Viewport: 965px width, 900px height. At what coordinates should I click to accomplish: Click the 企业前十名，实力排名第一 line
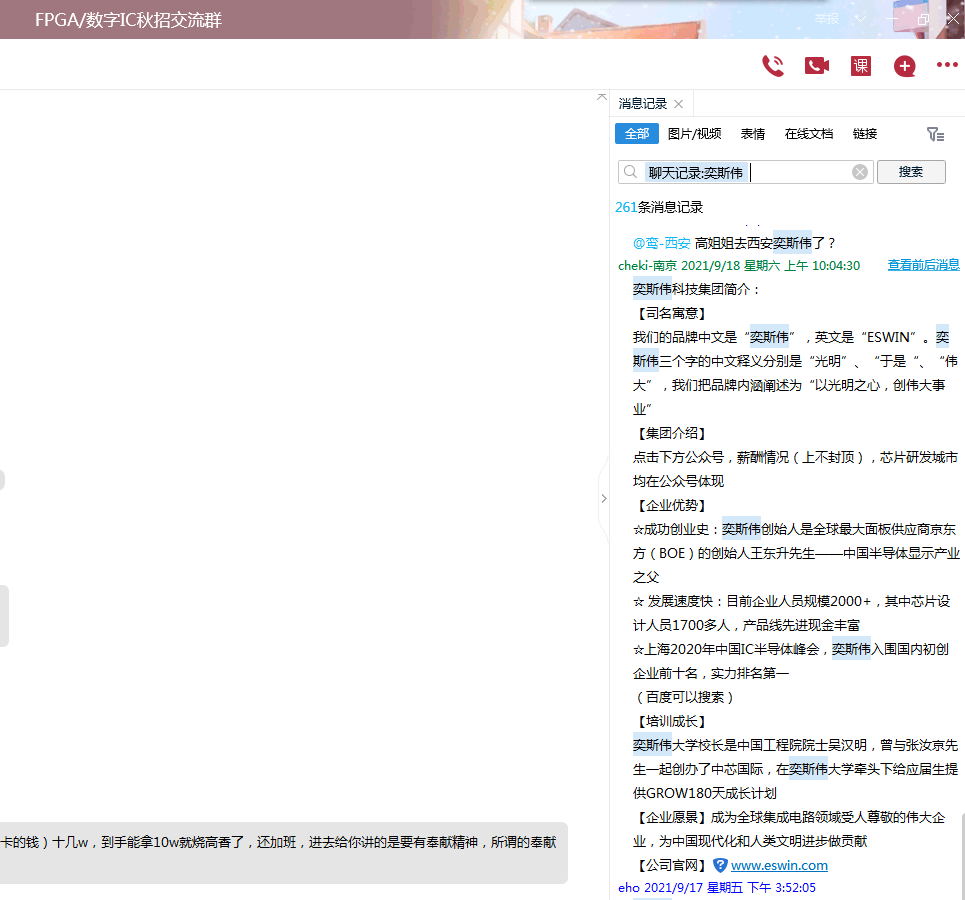point(711,673)
